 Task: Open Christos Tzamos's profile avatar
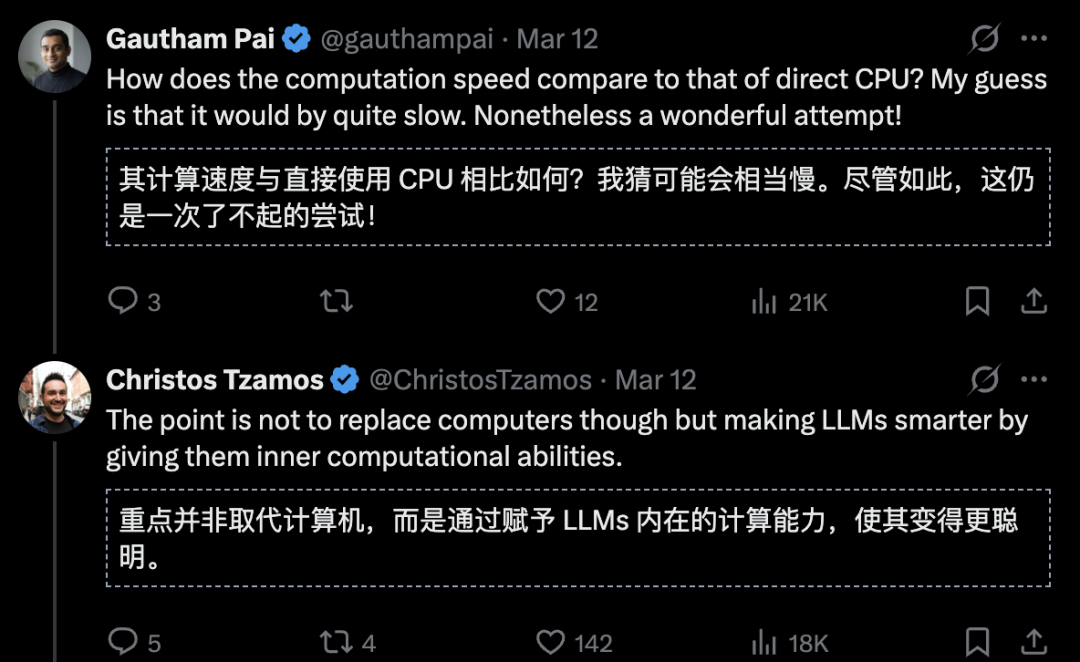click(54, 397)
